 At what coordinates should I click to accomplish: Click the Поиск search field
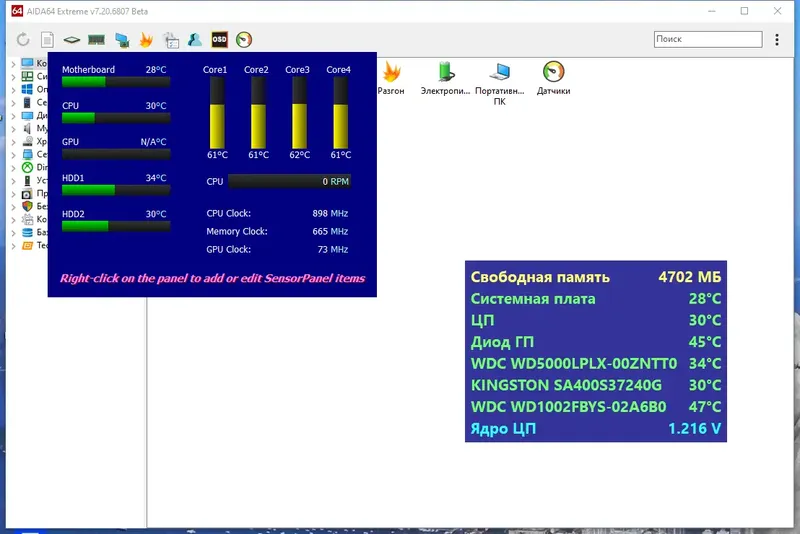[x=708, y=39]
